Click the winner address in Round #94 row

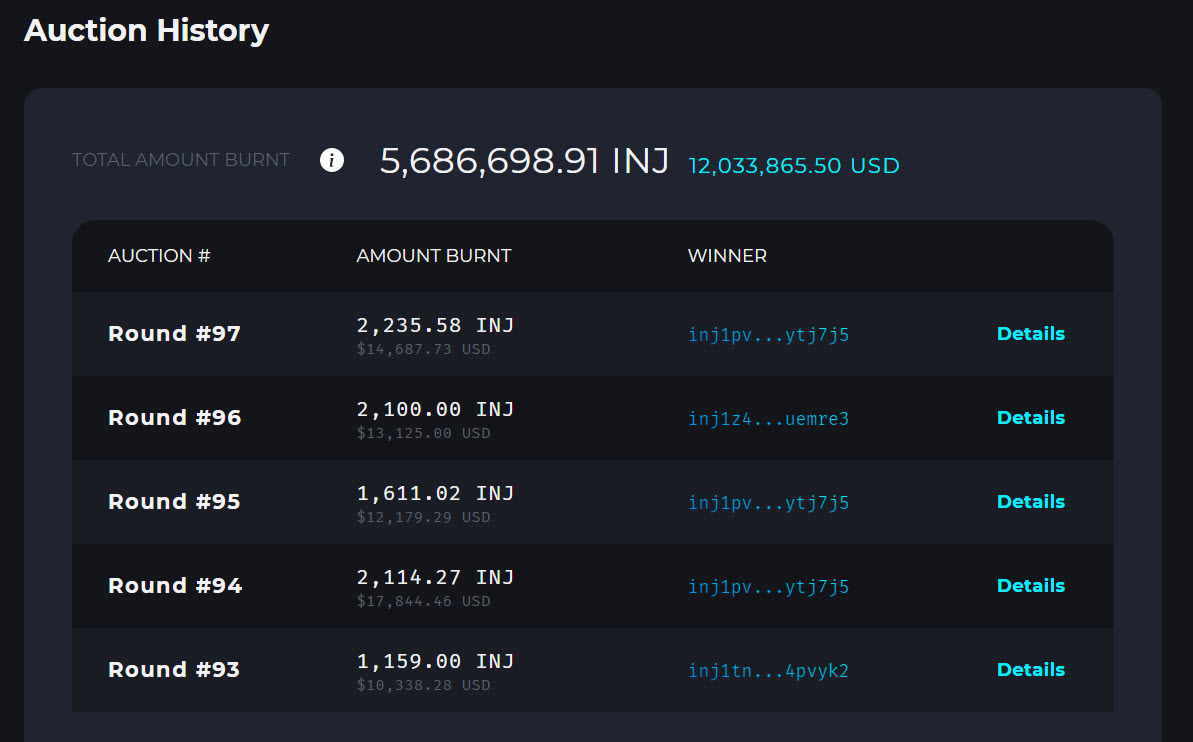click(768, 587)
